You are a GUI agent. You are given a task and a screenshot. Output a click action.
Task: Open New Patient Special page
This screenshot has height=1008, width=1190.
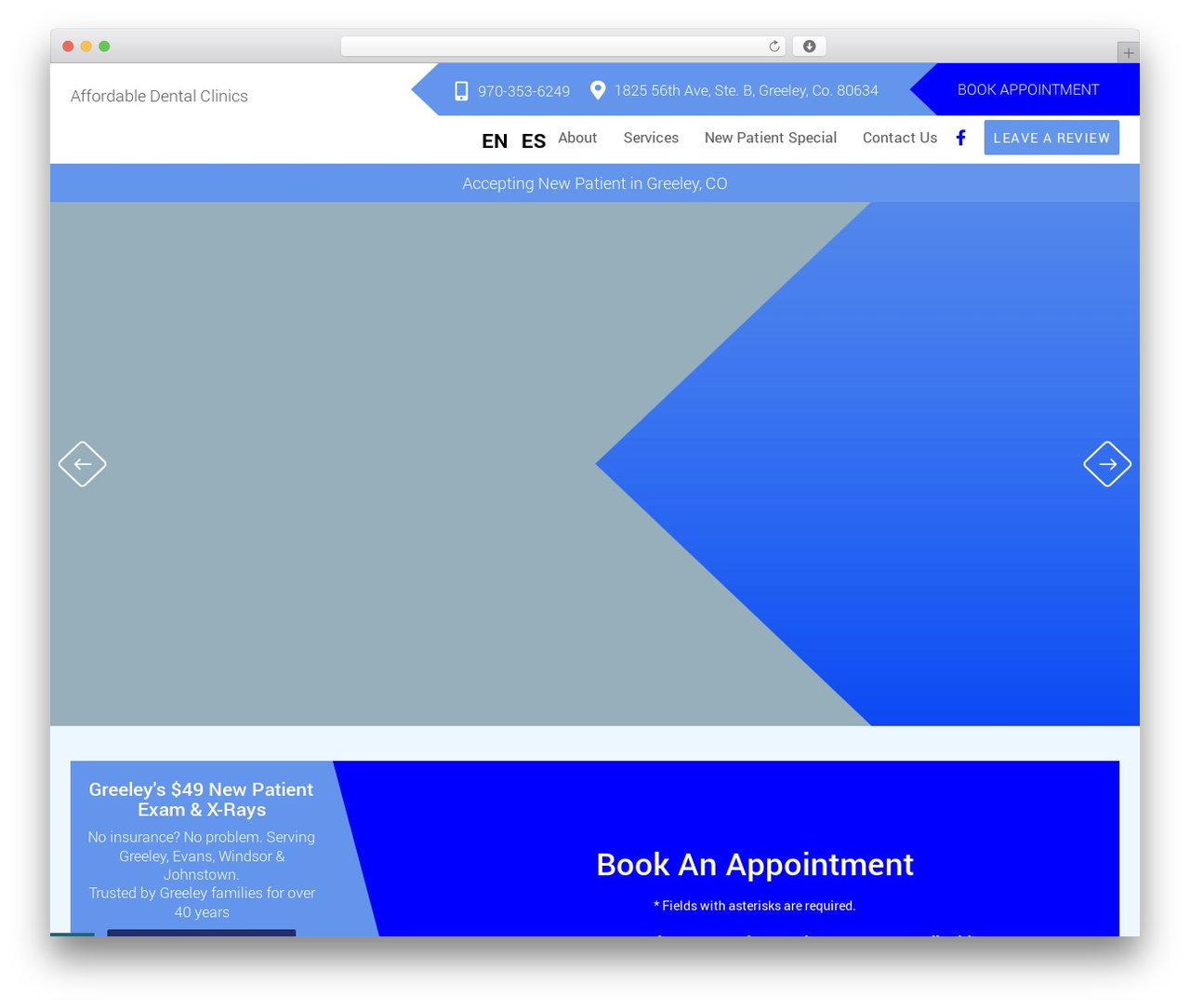click(771, 138)
